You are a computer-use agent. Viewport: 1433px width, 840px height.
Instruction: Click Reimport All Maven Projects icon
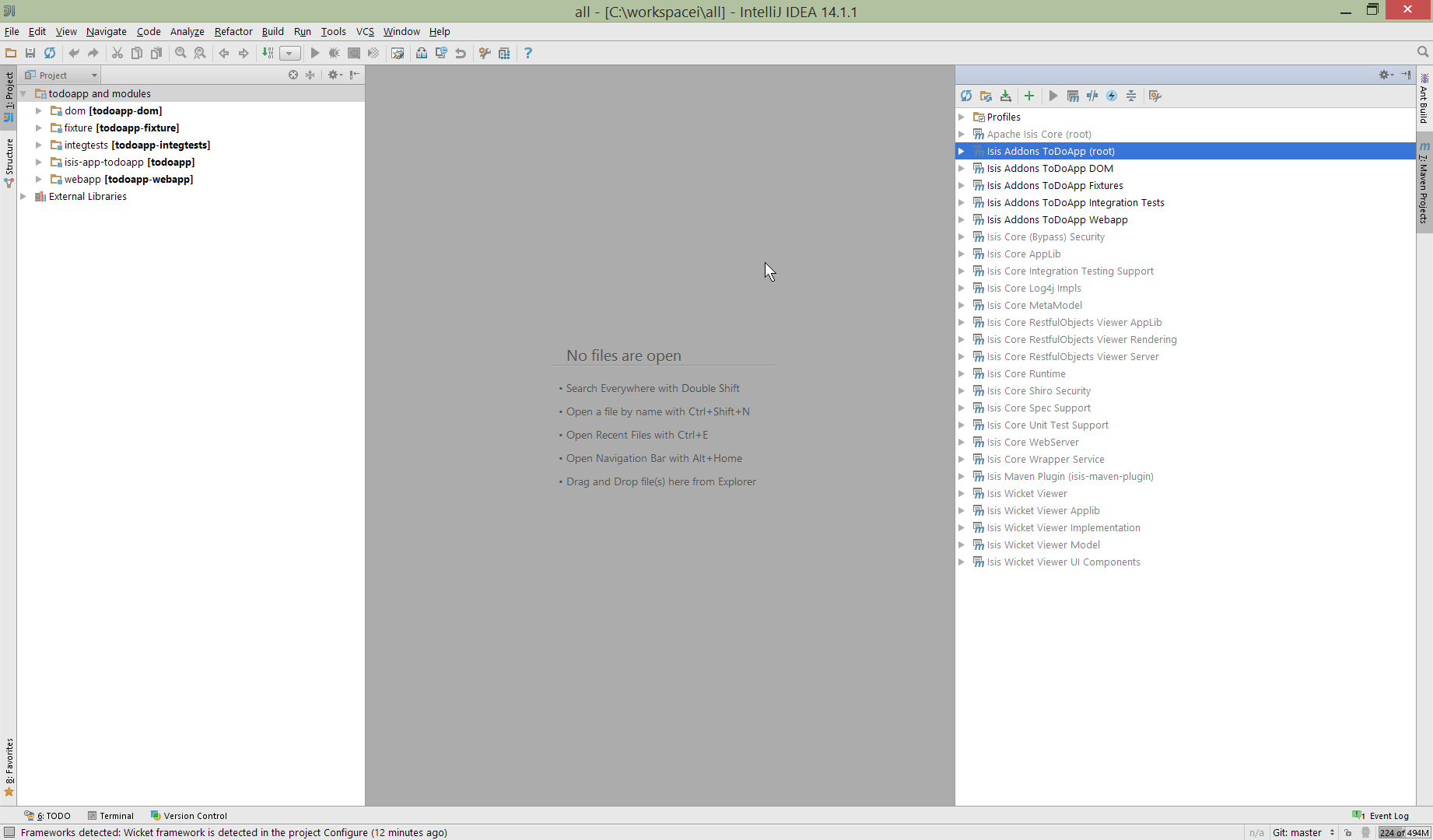(x=966, y=96)
